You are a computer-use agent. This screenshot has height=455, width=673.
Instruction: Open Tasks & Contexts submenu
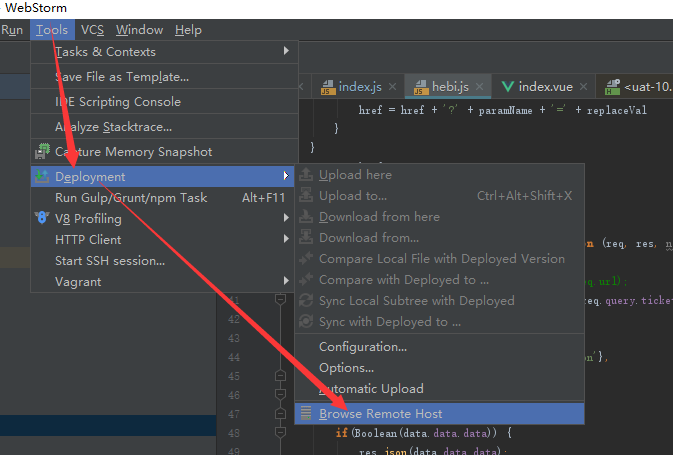click(164, 52)
